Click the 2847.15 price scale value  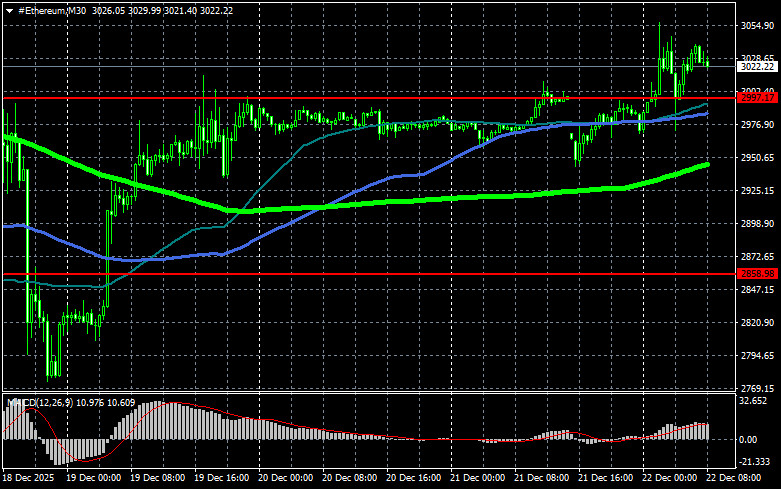click(x=757, y=289)
